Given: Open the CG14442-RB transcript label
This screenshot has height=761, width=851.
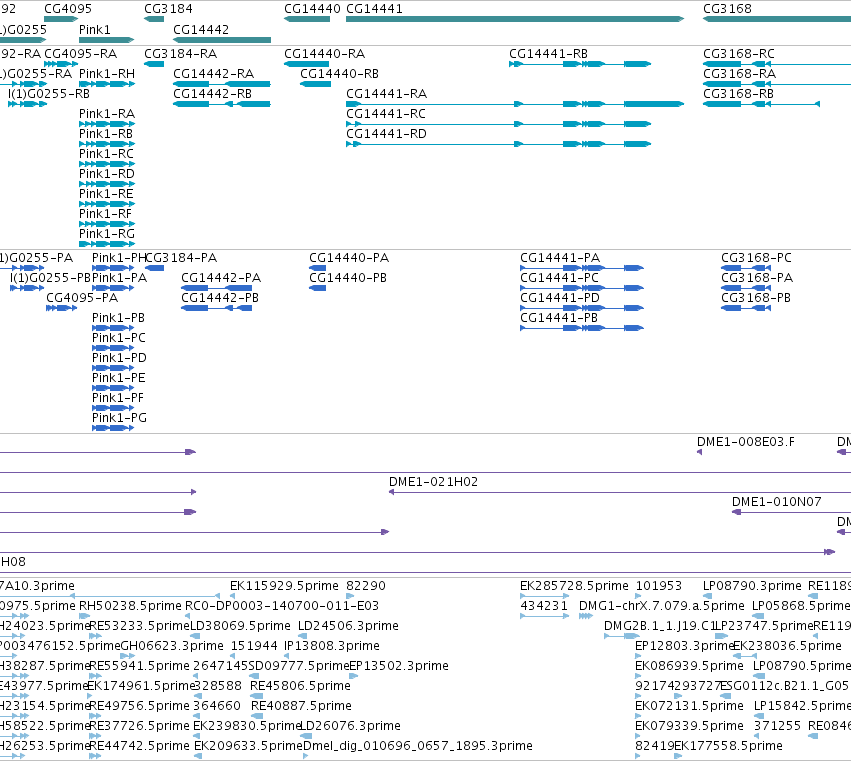Looking at the screenshot, I should (x=212, y=94).
